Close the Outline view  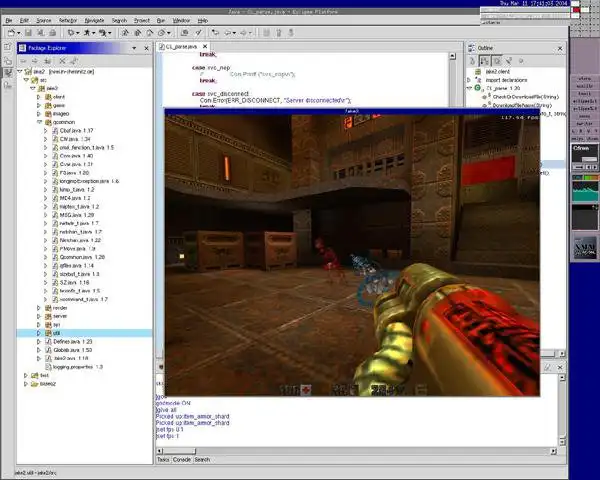(x=560, y=49)
